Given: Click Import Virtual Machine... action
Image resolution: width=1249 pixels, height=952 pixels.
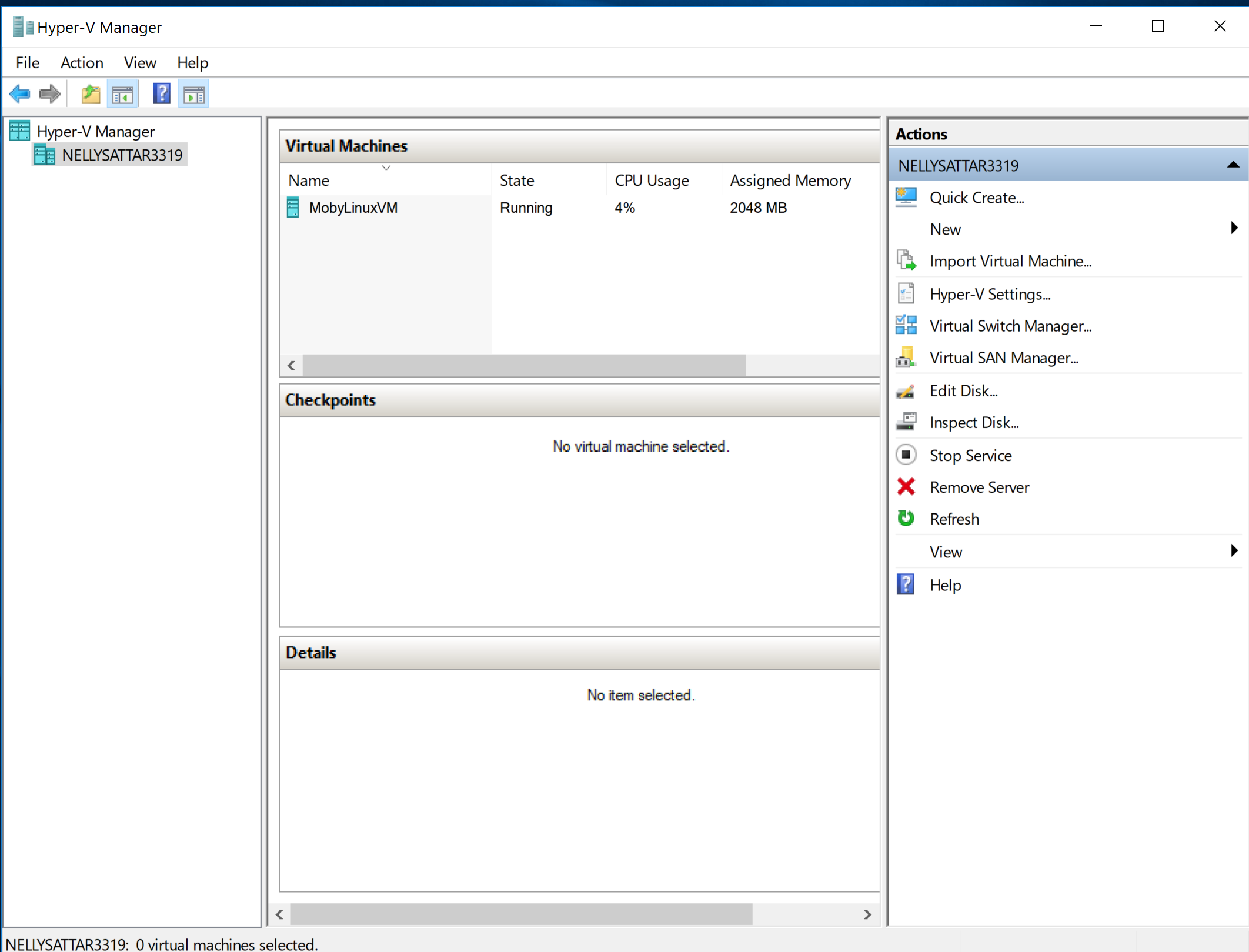Looking at the screenshot, I should 1010,261.
